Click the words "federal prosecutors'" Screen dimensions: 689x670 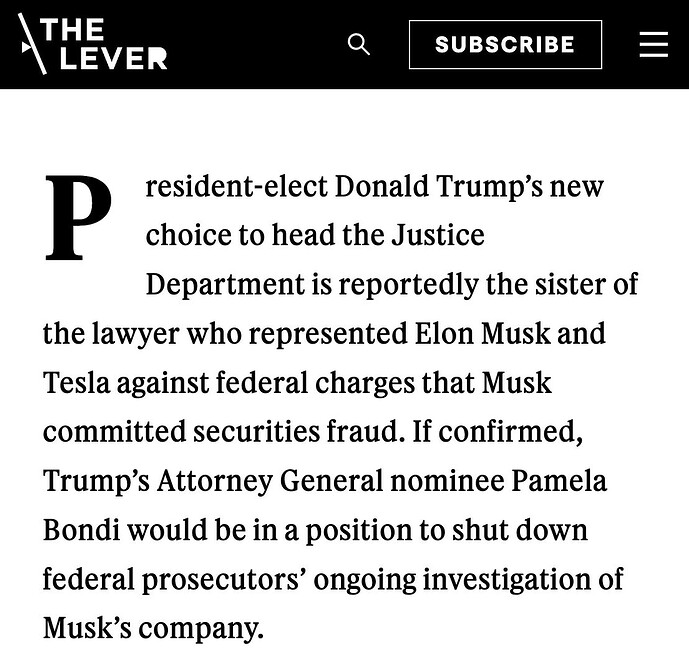(174, 580)
